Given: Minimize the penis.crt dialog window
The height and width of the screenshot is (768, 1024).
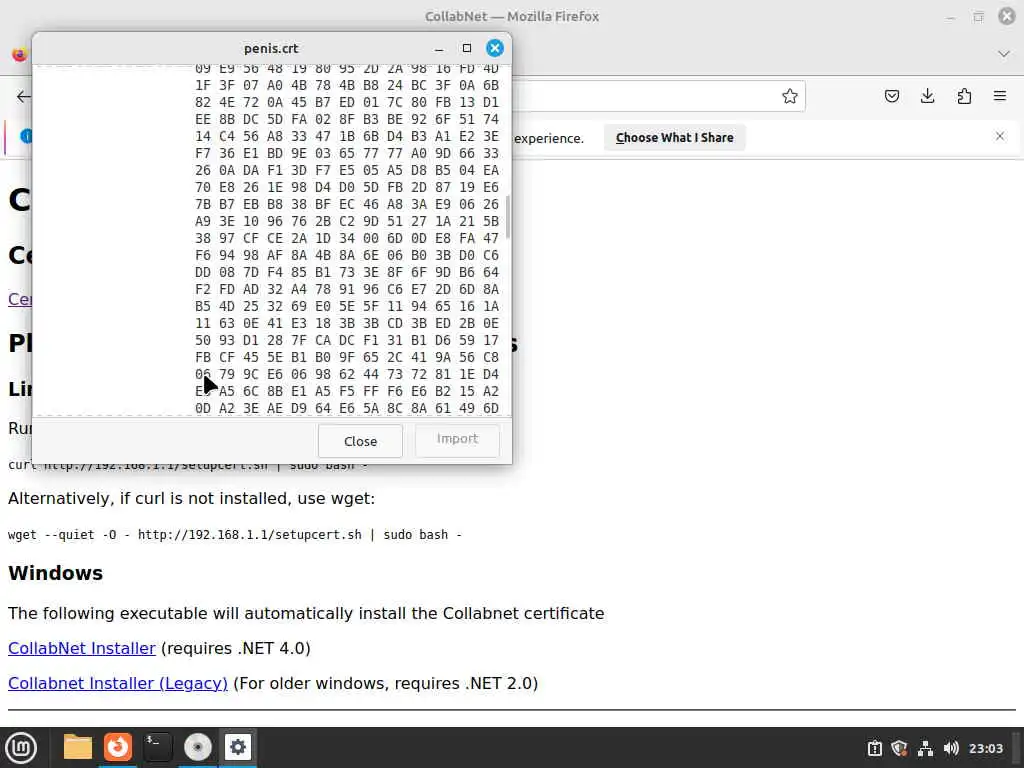Looking at the screenshot, I should (439, 49).
